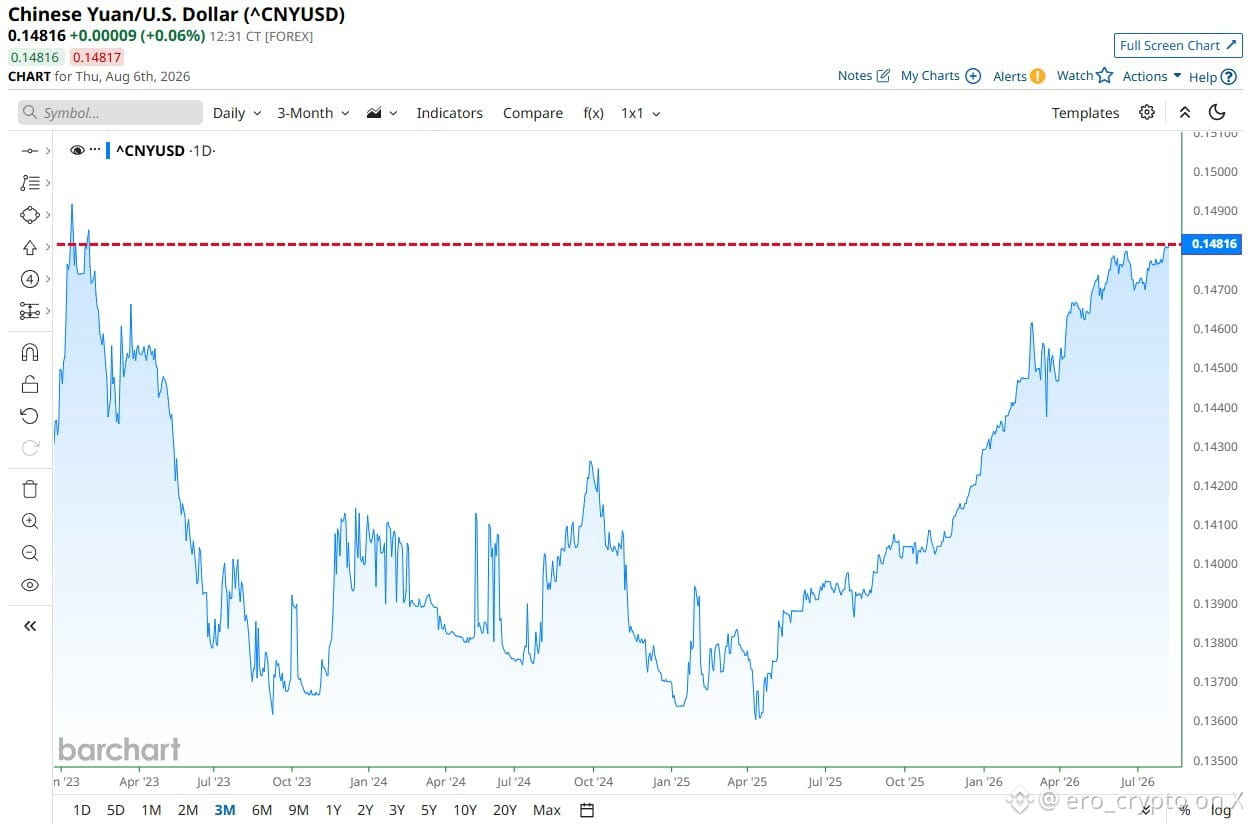Image resolution: width=1251 pixels, height=825 pixels.
Task: Open the numbered annotation tool
Action: 29,279
